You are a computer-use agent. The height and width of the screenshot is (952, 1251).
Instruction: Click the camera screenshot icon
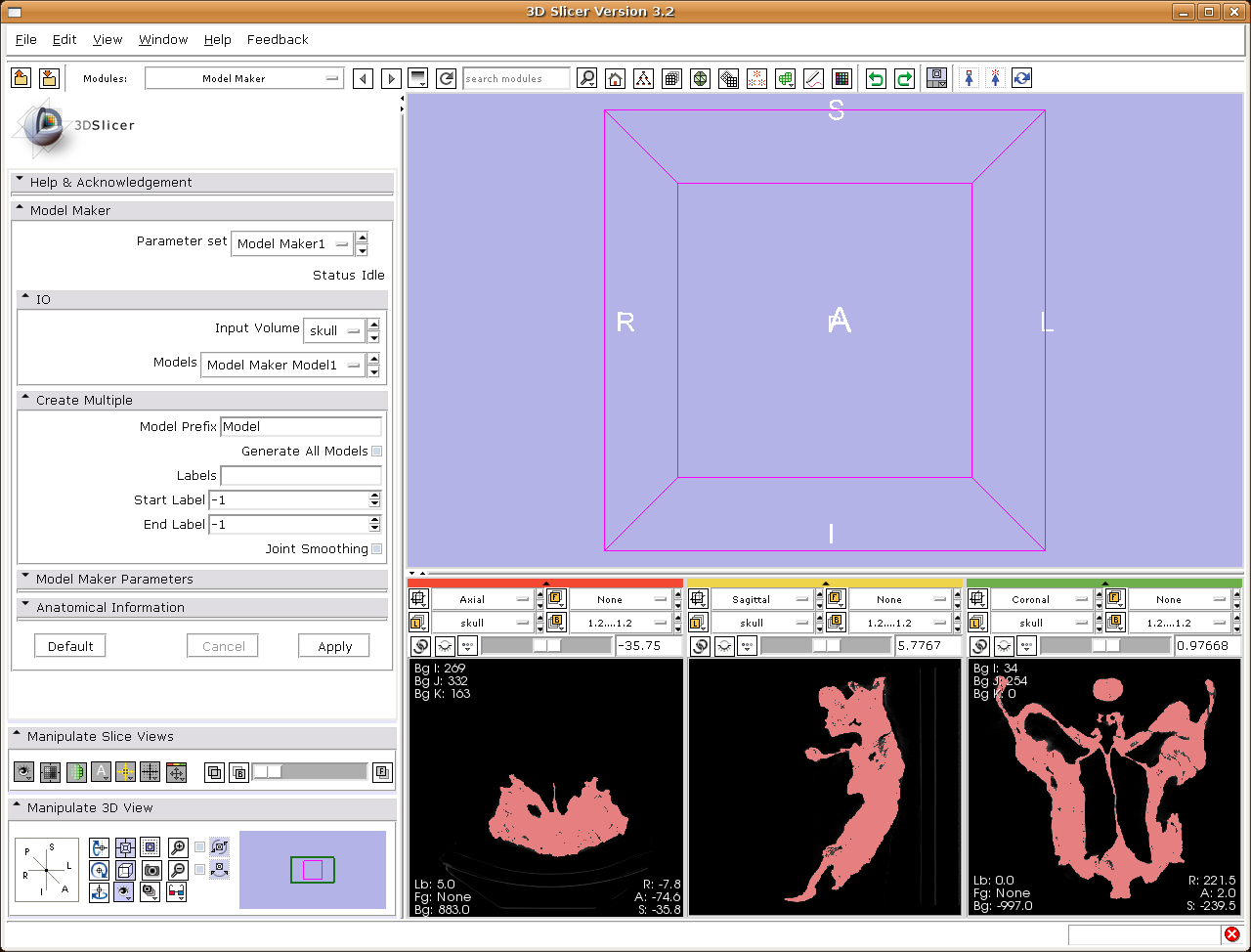151,870
